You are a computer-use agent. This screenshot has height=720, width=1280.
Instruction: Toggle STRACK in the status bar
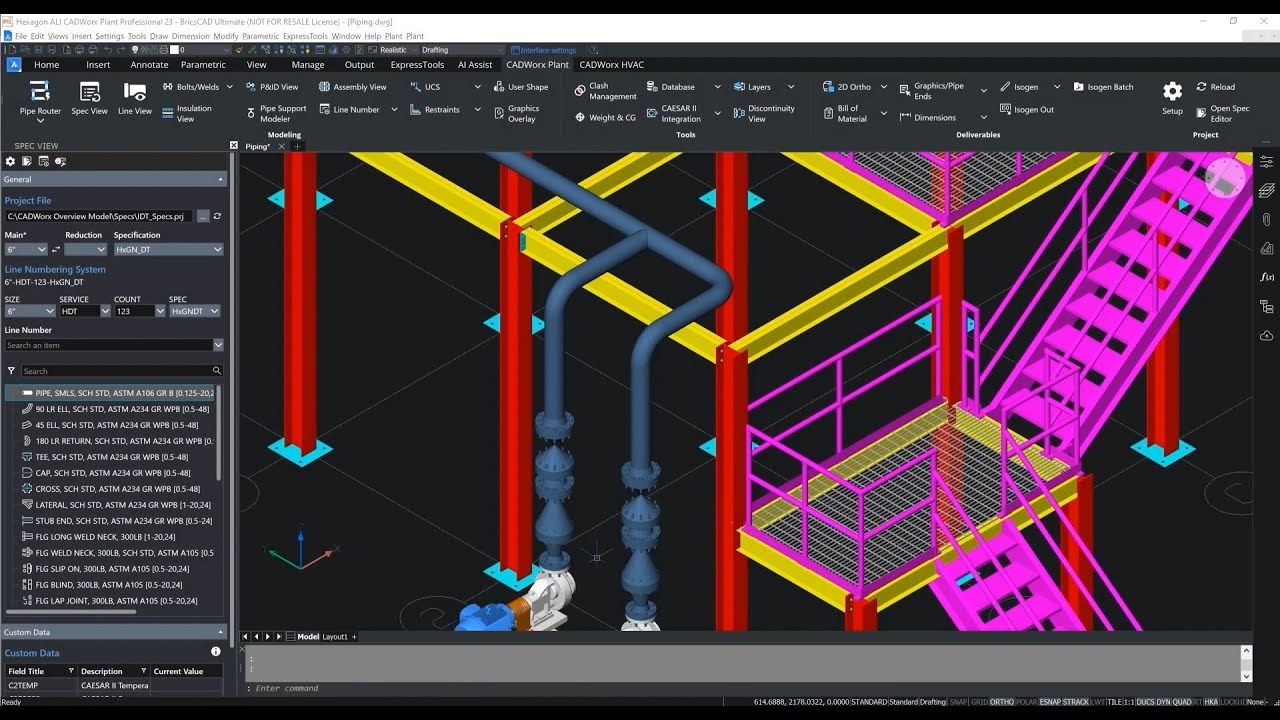click(x=1076, y=702)
